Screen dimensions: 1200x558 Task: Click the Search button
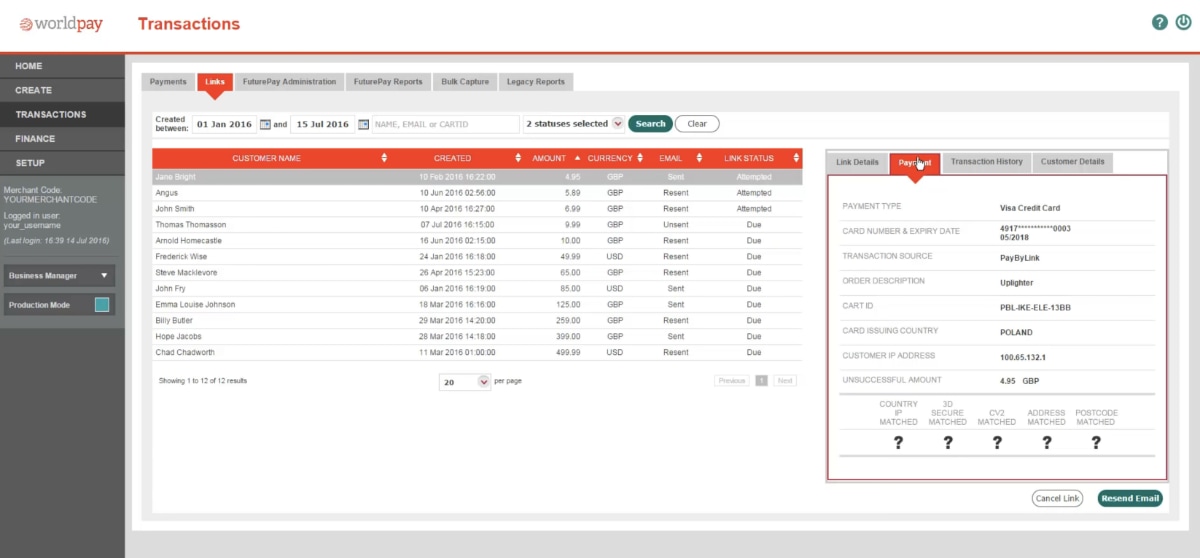(650, 124)
